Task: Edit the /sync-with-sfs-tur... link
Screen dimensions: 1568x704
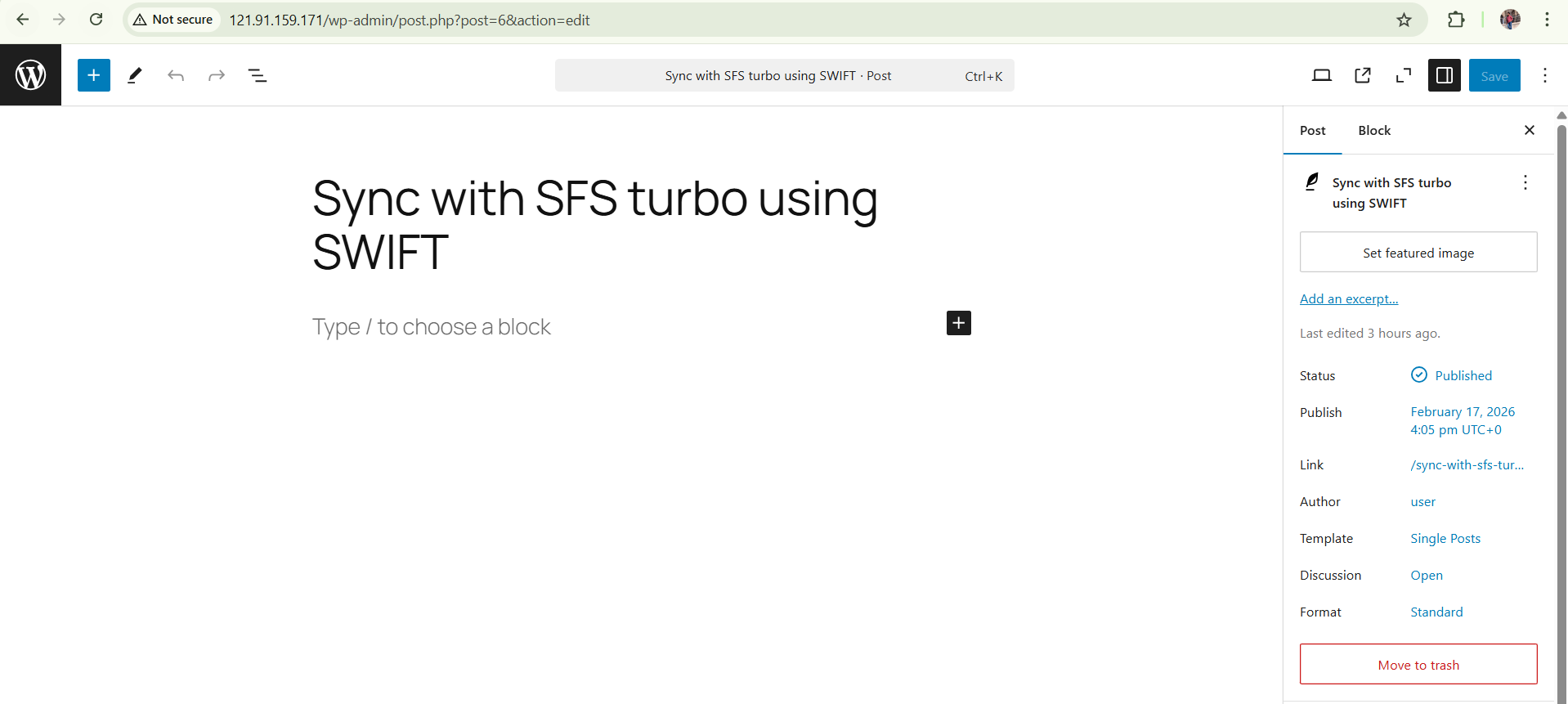Action: [x=1467, y=464]
